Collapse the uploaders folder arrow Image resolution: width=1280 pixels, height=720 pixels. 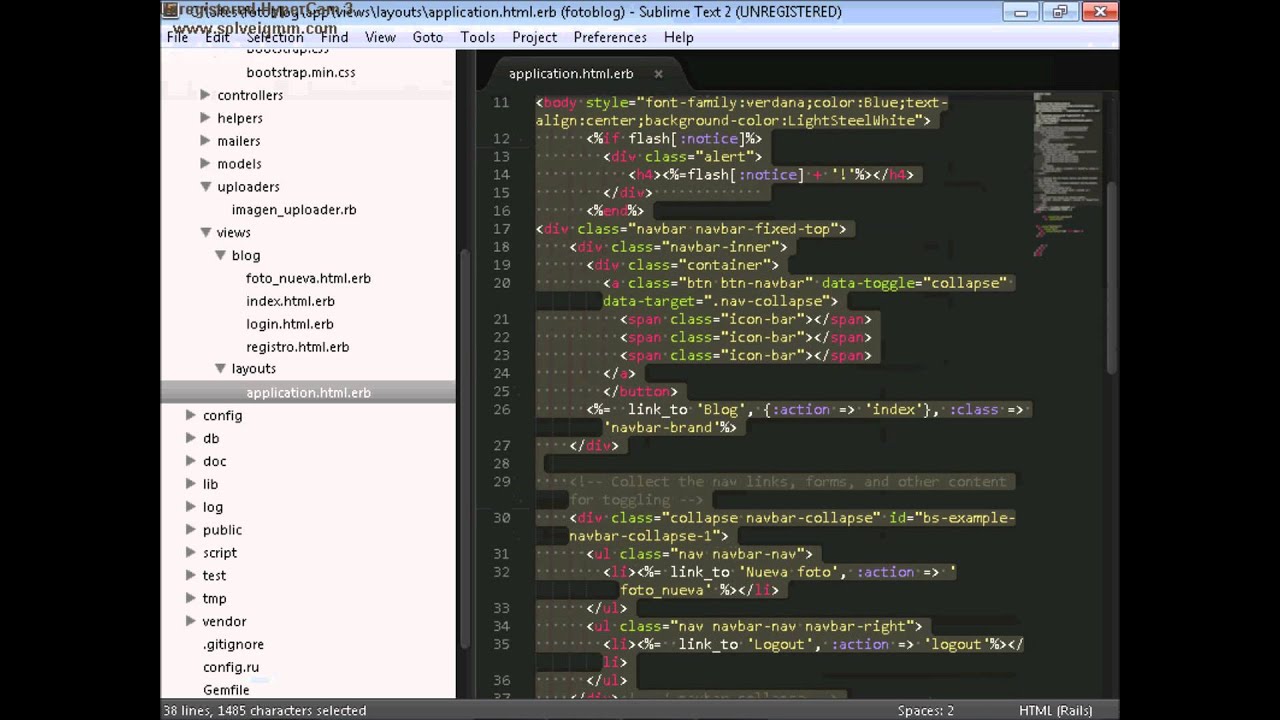(205, 186)
